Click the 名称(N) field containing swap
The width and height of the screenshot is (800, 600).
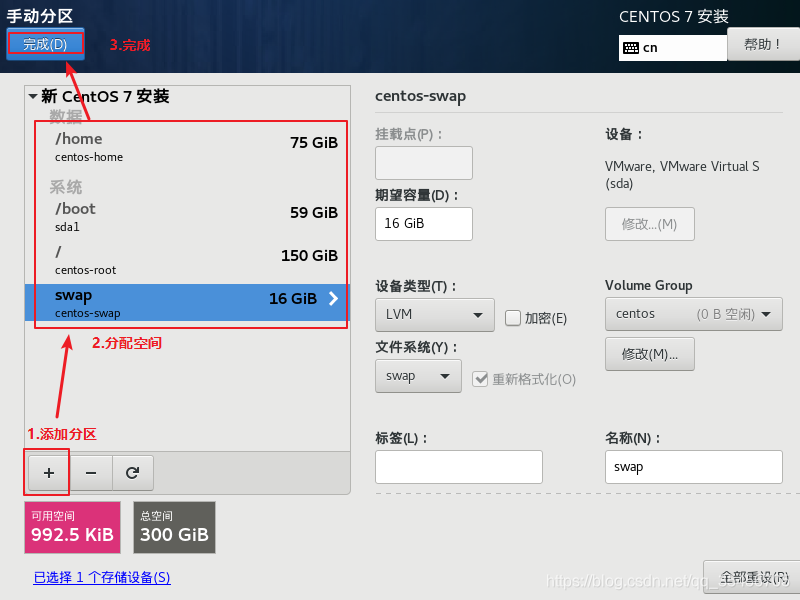click(x=693, y=467)
